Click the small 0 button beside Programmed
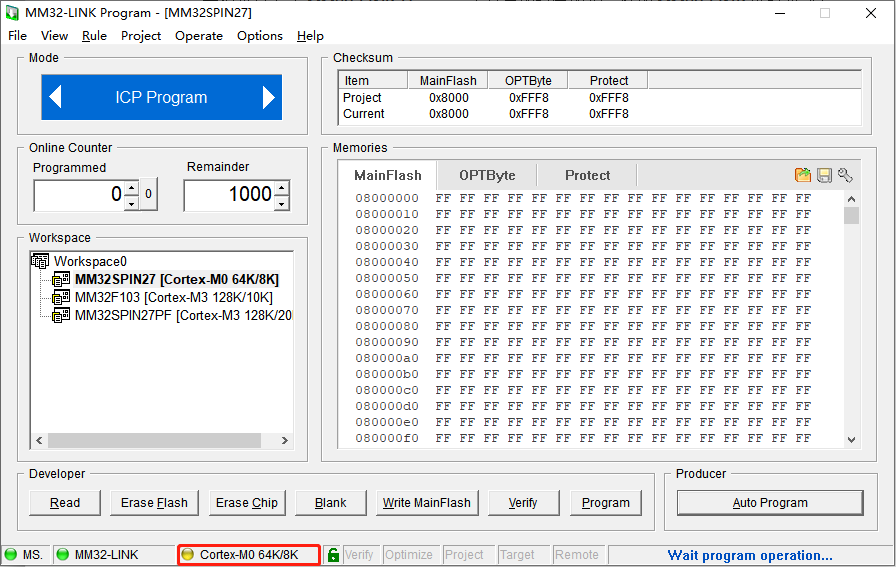Image resolution: width=896 pixels, height=567 pixels. coord(149,194)
